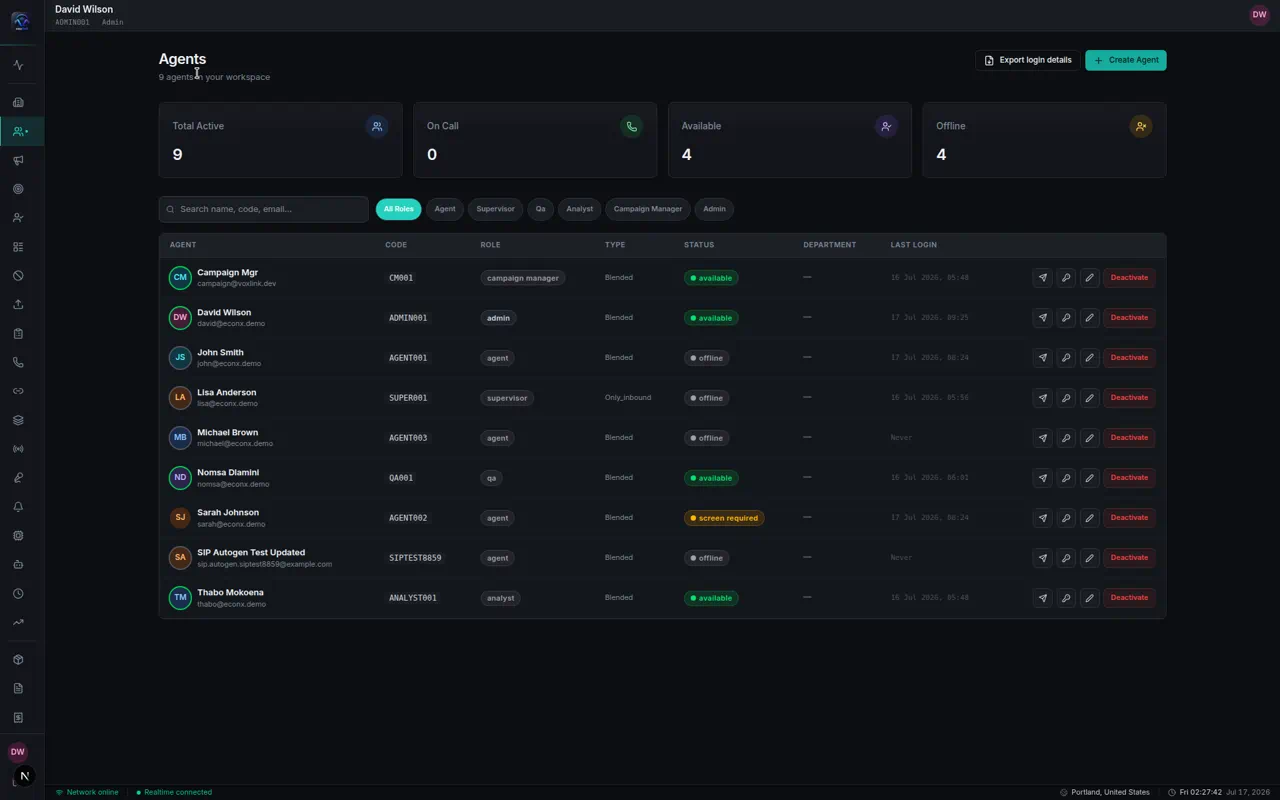Deactivate Campaign Mgr agent
This screenshot has height=800, width=1280.
coord(1129,278)
